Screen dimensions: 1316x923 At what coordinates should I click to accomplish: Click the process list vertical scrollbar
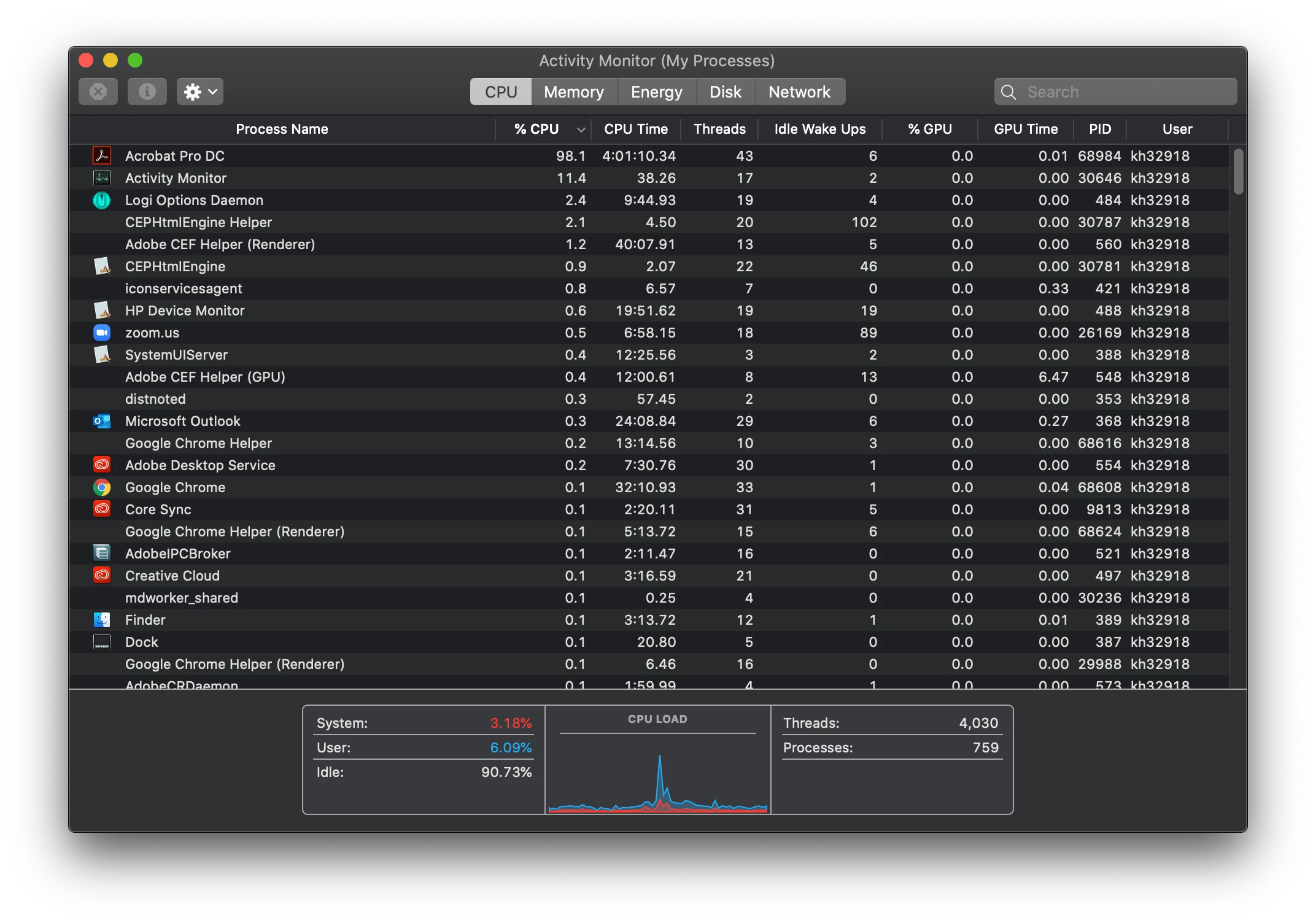[x=1238, y=172]
